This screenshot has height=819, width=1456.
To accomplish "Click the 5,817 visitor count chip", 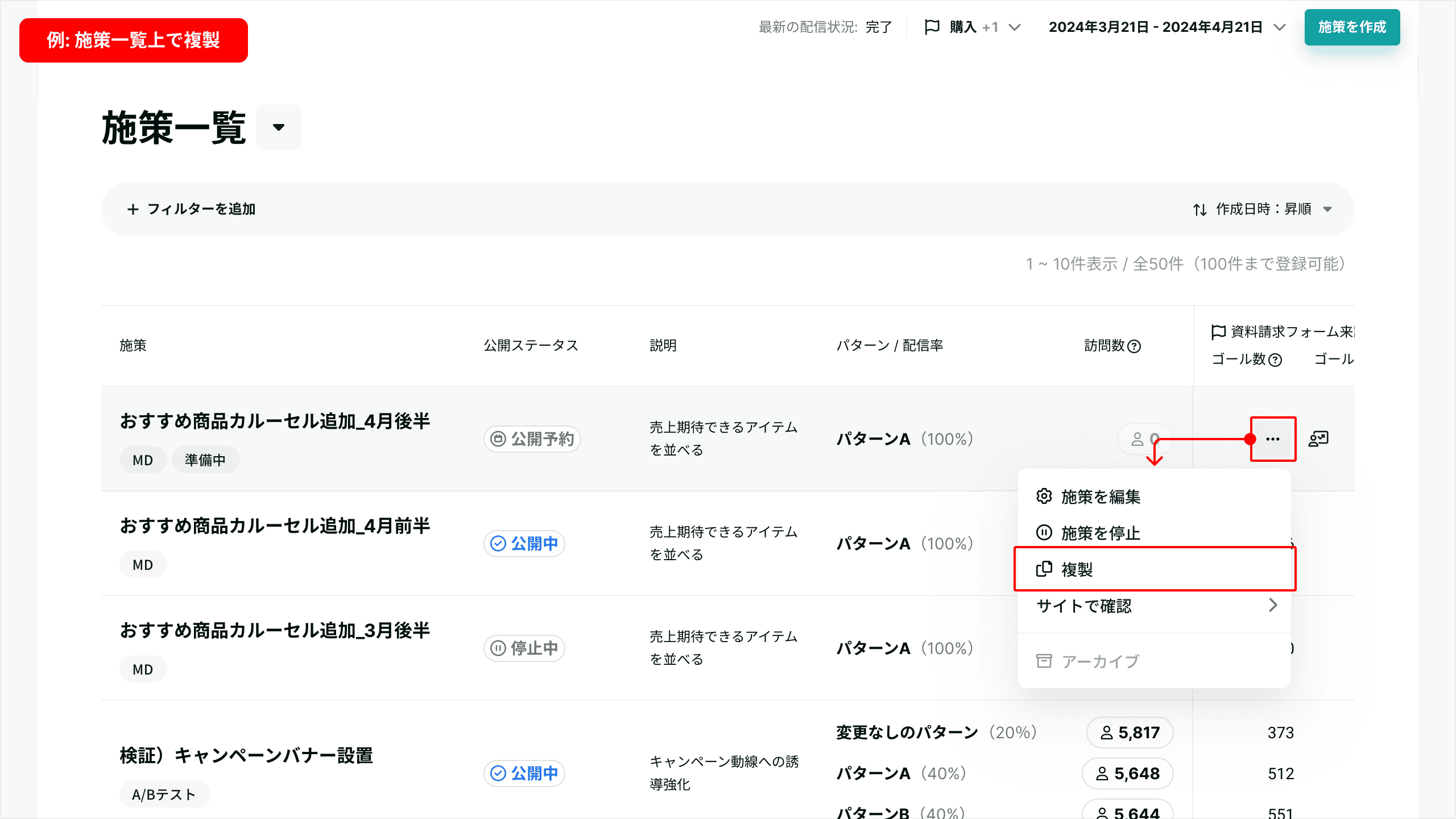I will [1130, 733].
